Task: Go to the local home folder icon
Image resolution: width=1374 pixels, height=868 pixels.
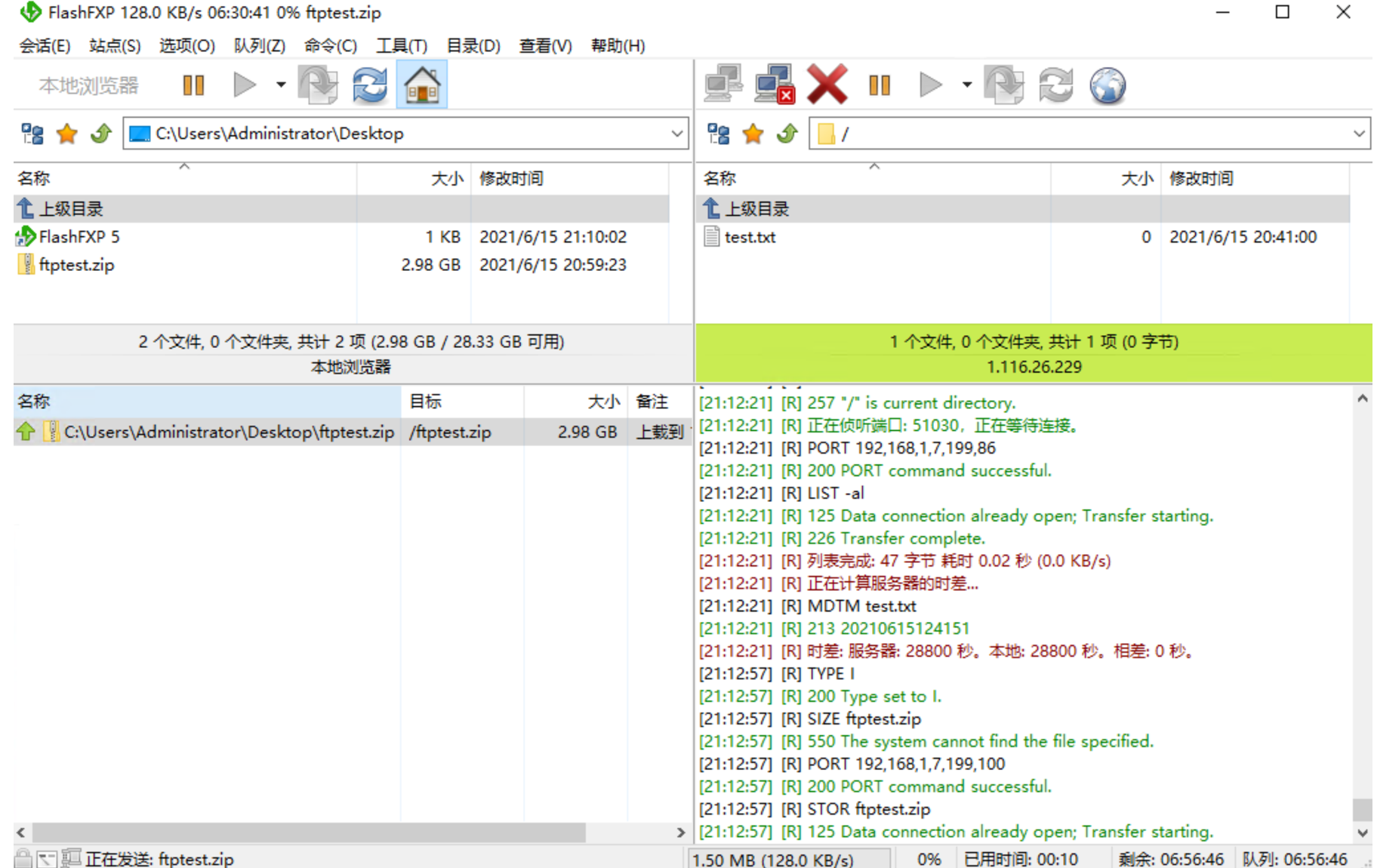Action: pos(421,85)
